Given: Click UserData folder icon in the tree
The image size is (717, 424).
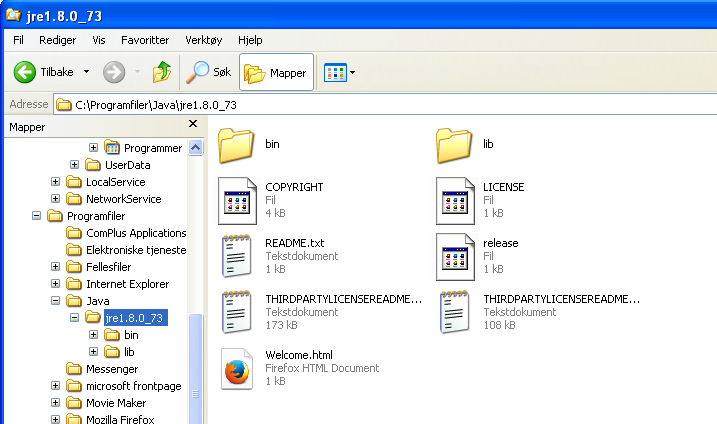Looking at the screenshot, I should (93, 164).
